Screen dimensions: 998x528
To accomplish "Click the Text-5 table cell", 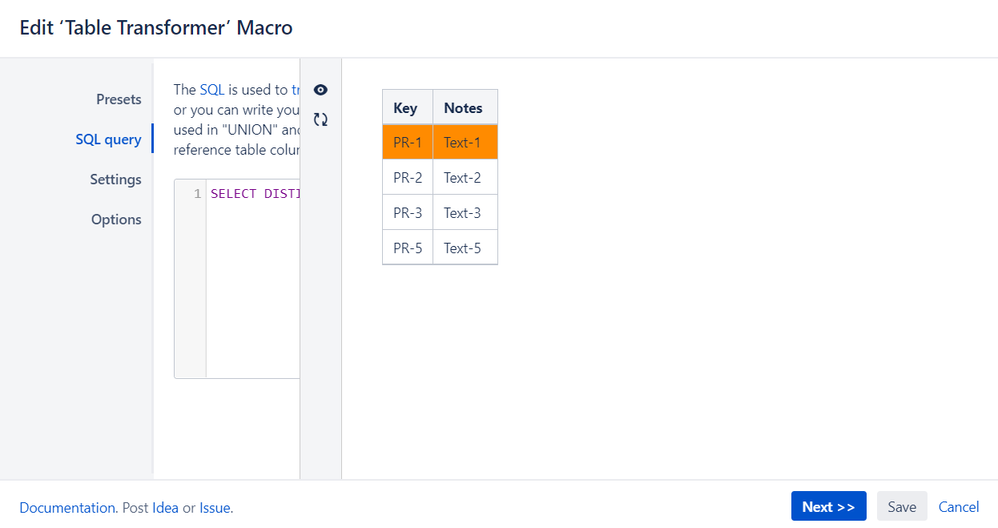I will 465,247.
